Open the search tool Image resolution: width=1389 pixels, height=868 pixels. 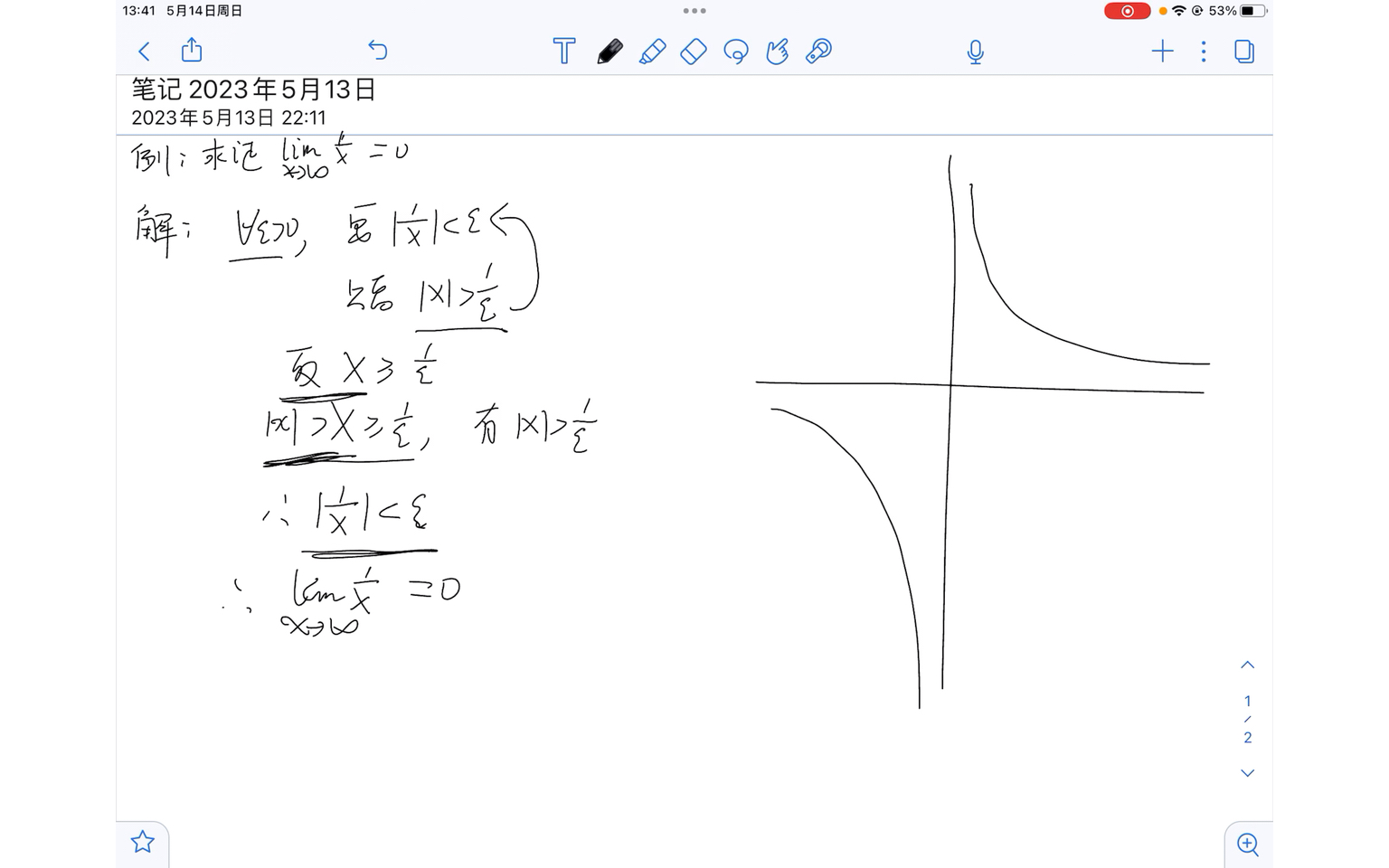click(819, 52)
